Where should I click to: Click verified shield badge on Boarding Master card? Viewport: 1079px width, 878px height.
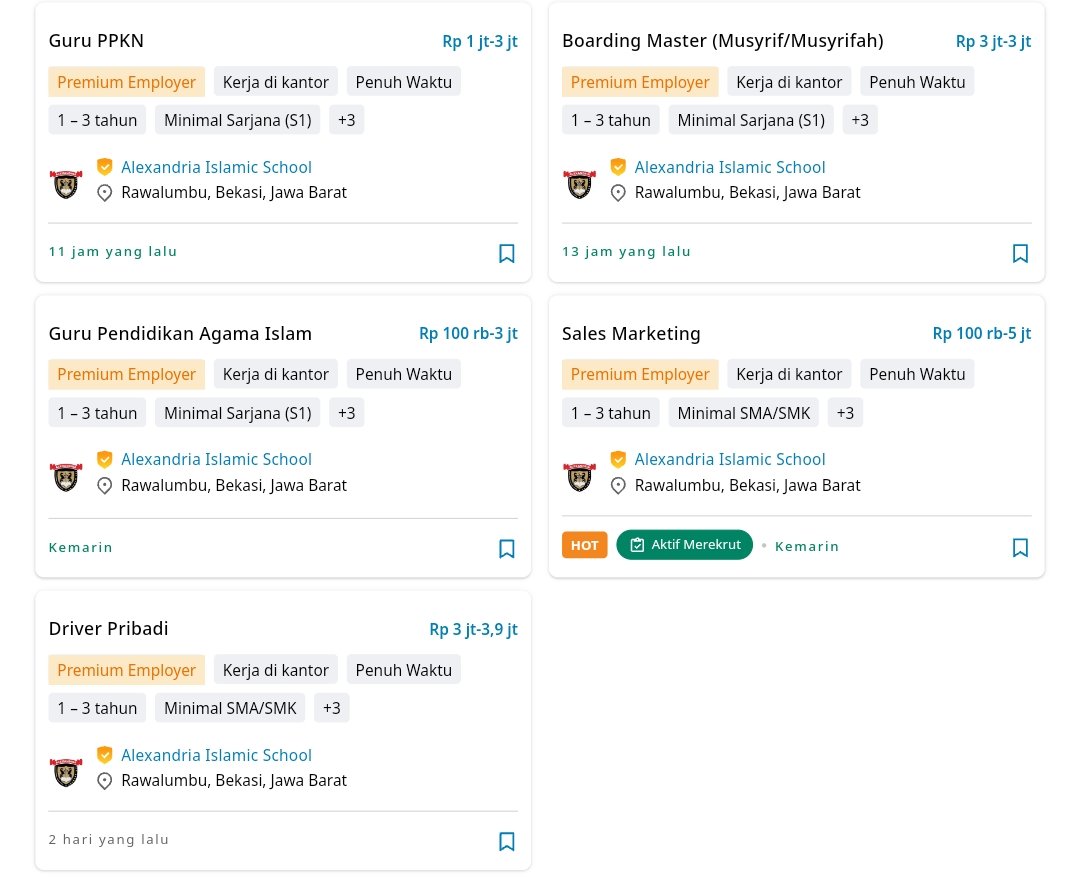(x=618, y=167)
